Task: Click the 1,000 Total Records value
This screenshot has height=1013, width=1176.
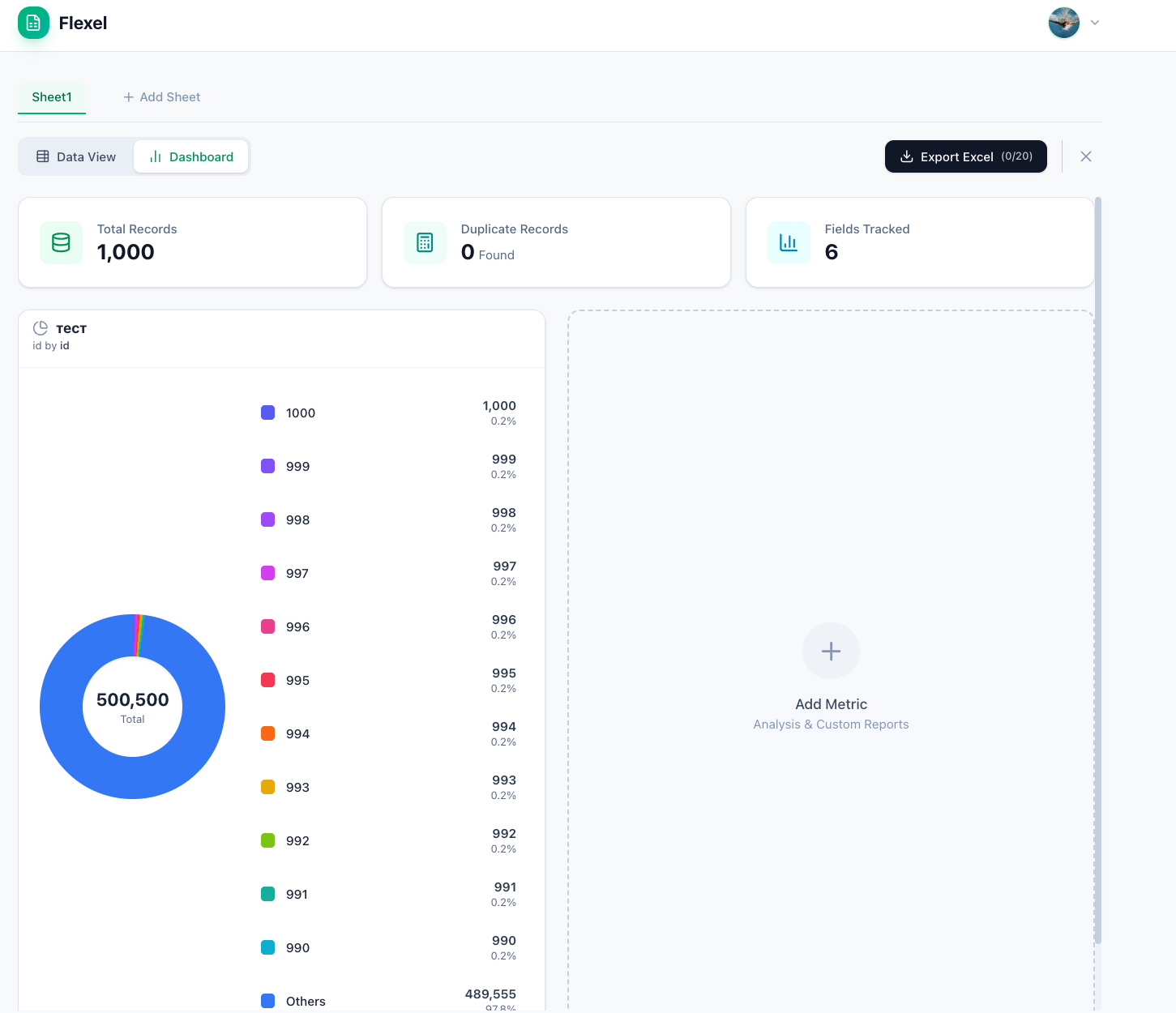Action: click(126, 252)
